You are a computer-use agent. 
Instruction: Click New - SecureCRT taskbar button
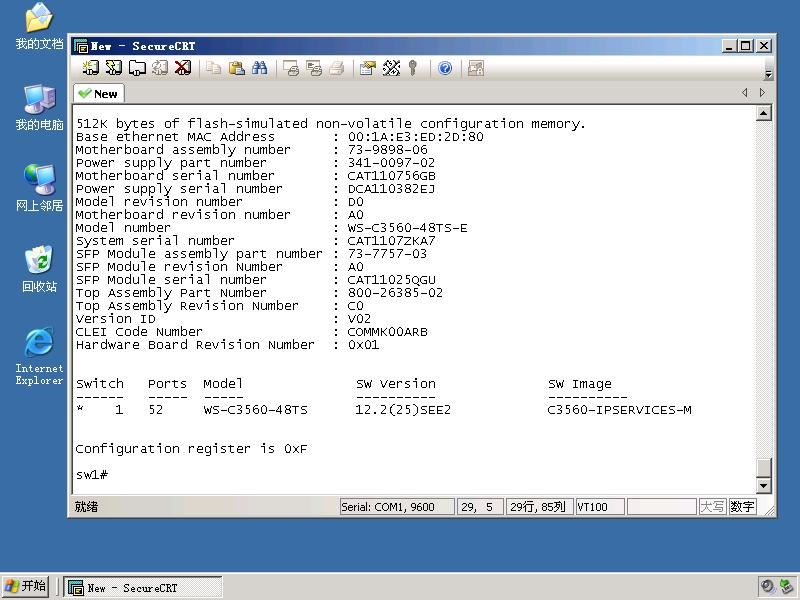[x=143, y=588]
